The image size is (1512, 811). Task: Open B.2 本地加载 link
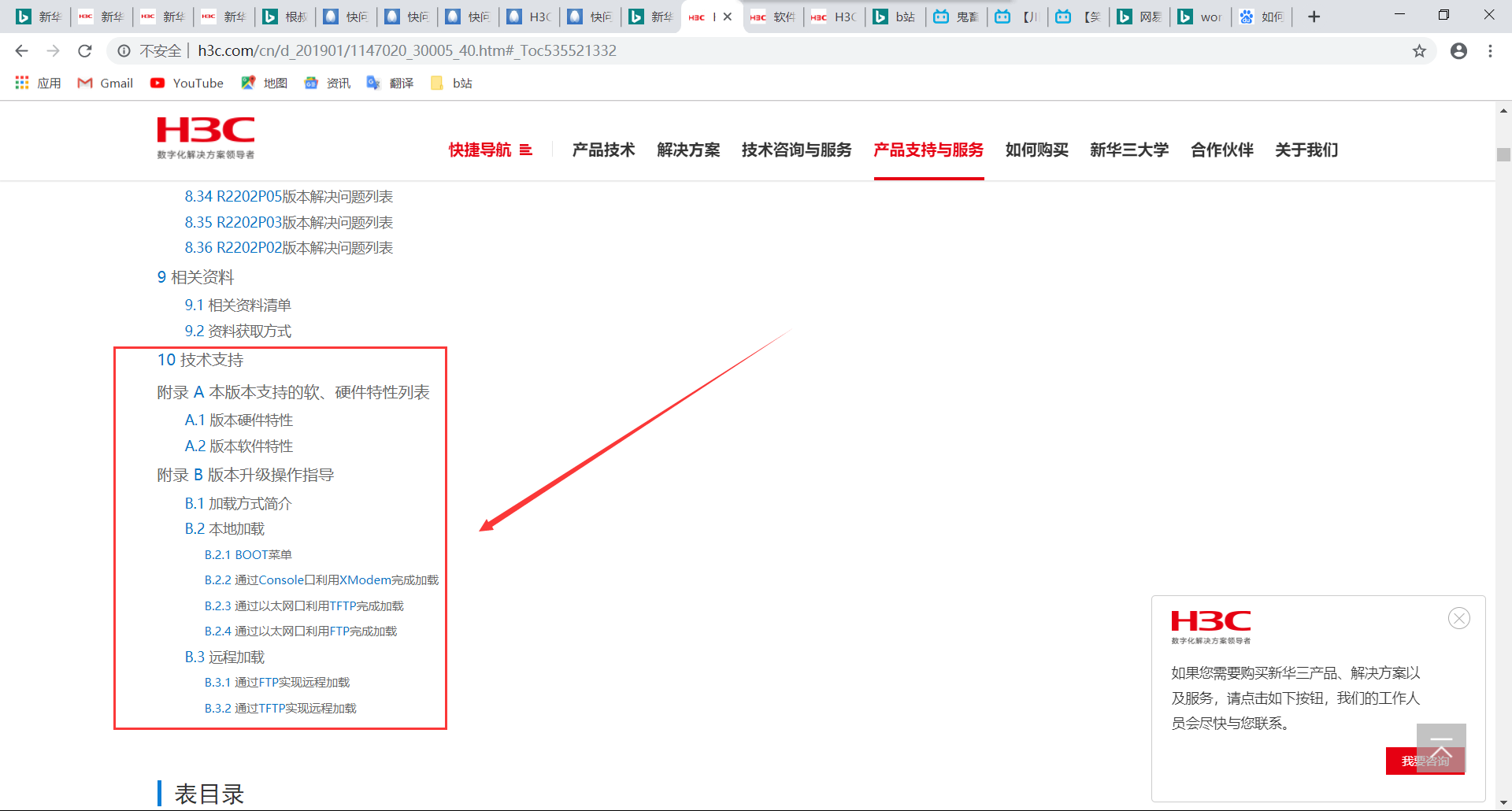(x=224, y=529)
